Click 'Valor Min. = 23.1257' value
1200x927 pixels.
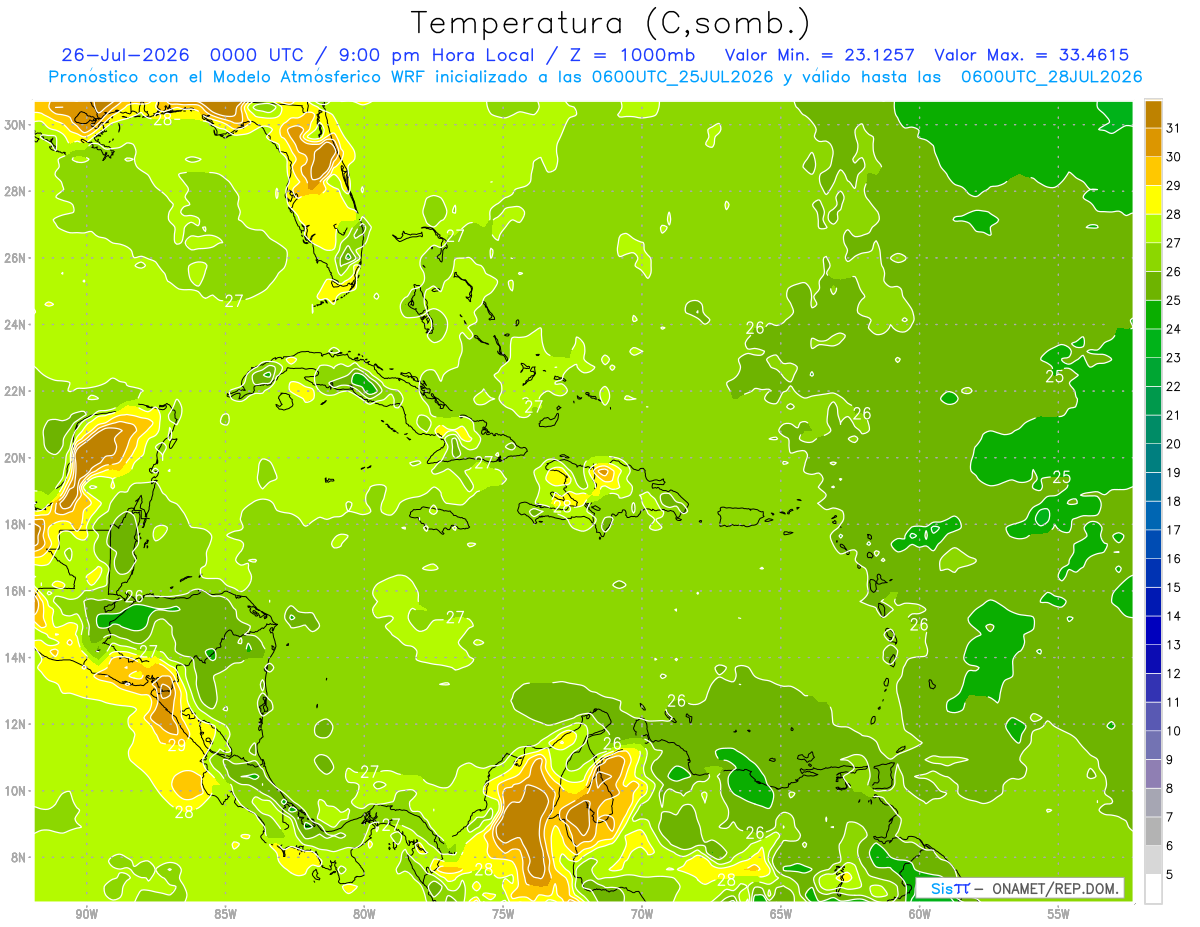(x=820, y=55)
